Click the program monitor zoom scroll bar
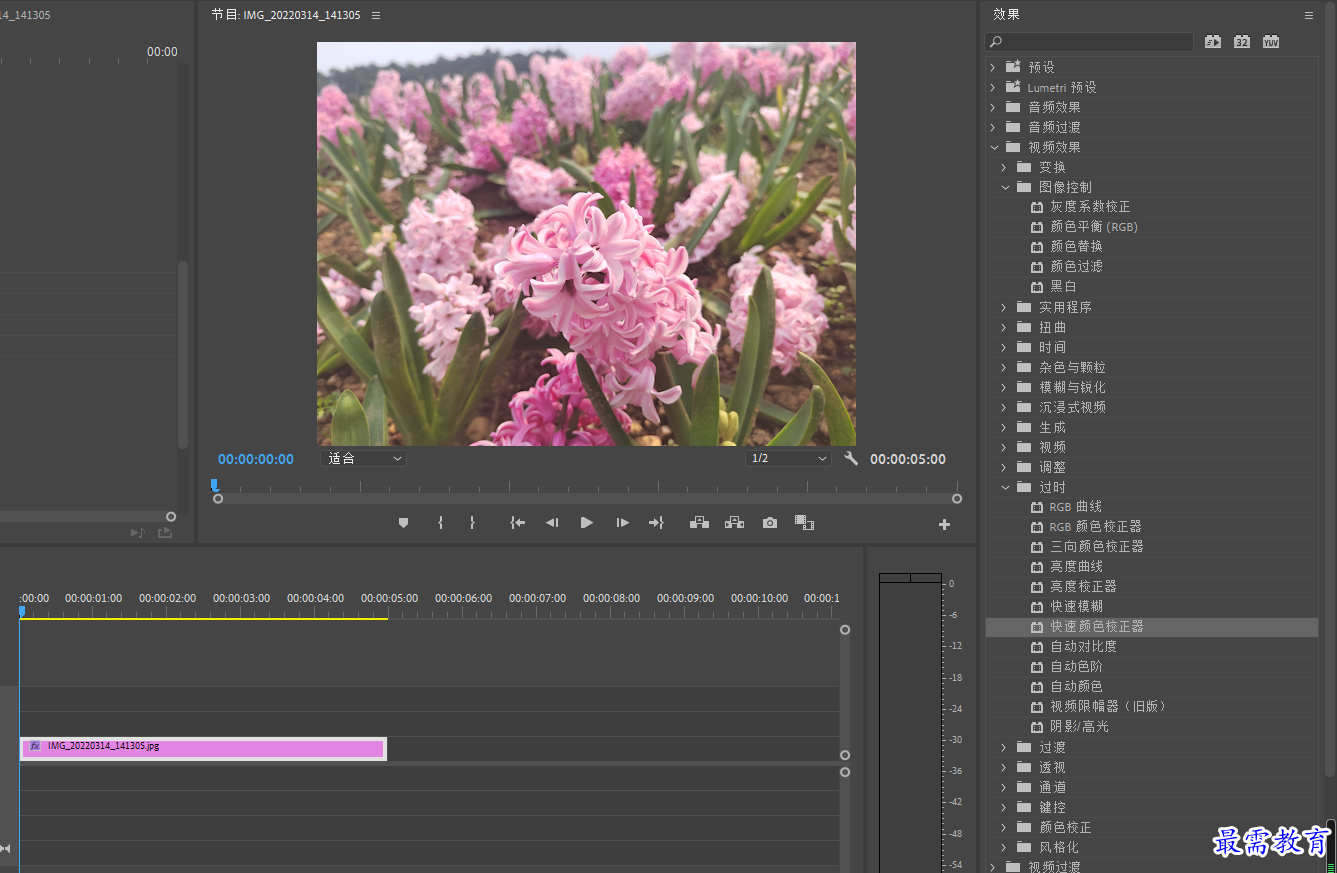The width and height of the screenshot is (1337, 873). click(x=587, y=498)
